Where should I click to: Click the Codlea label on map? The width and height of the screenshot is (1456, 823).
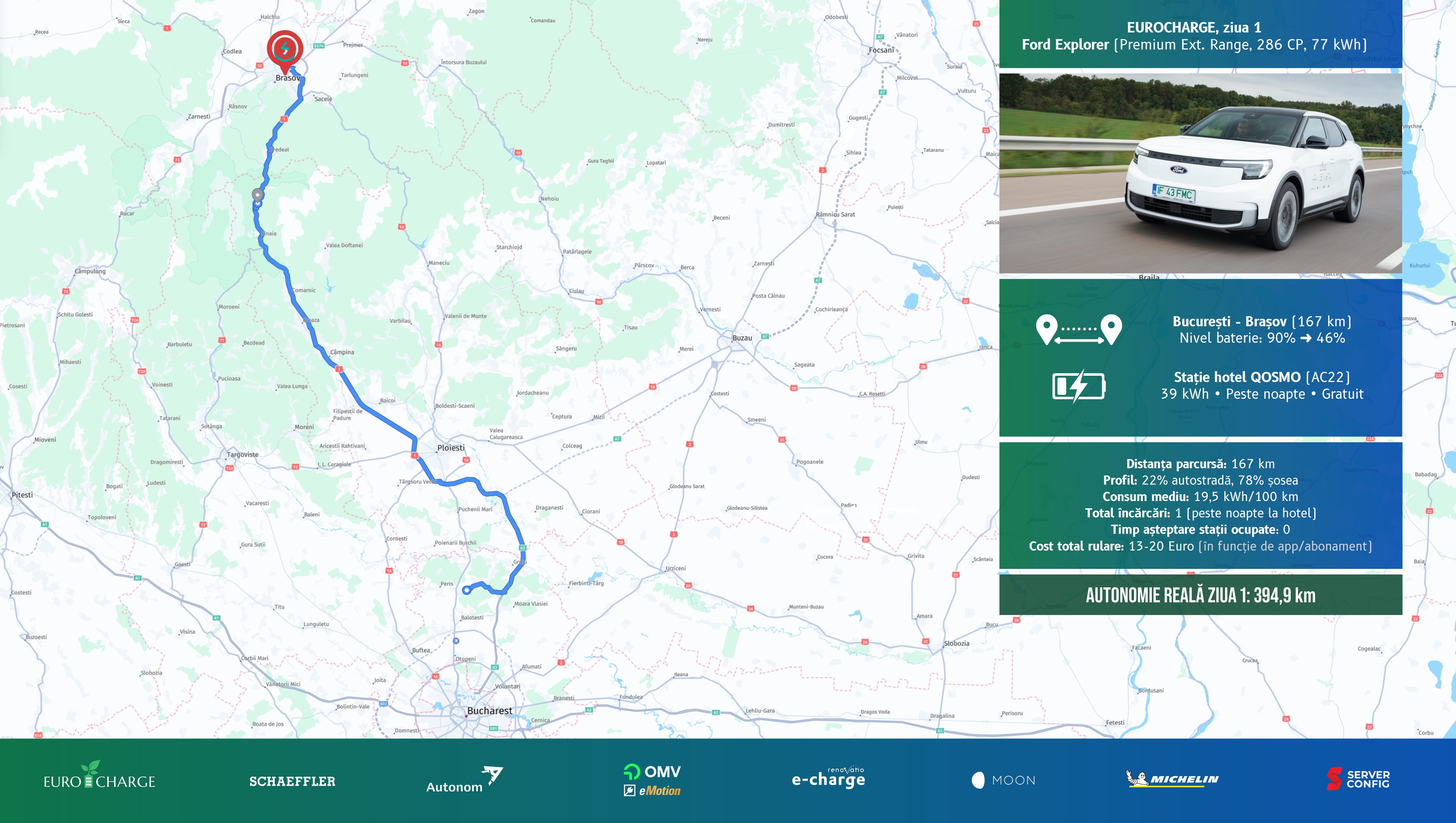pyautogui.click(x=232, y=51)
